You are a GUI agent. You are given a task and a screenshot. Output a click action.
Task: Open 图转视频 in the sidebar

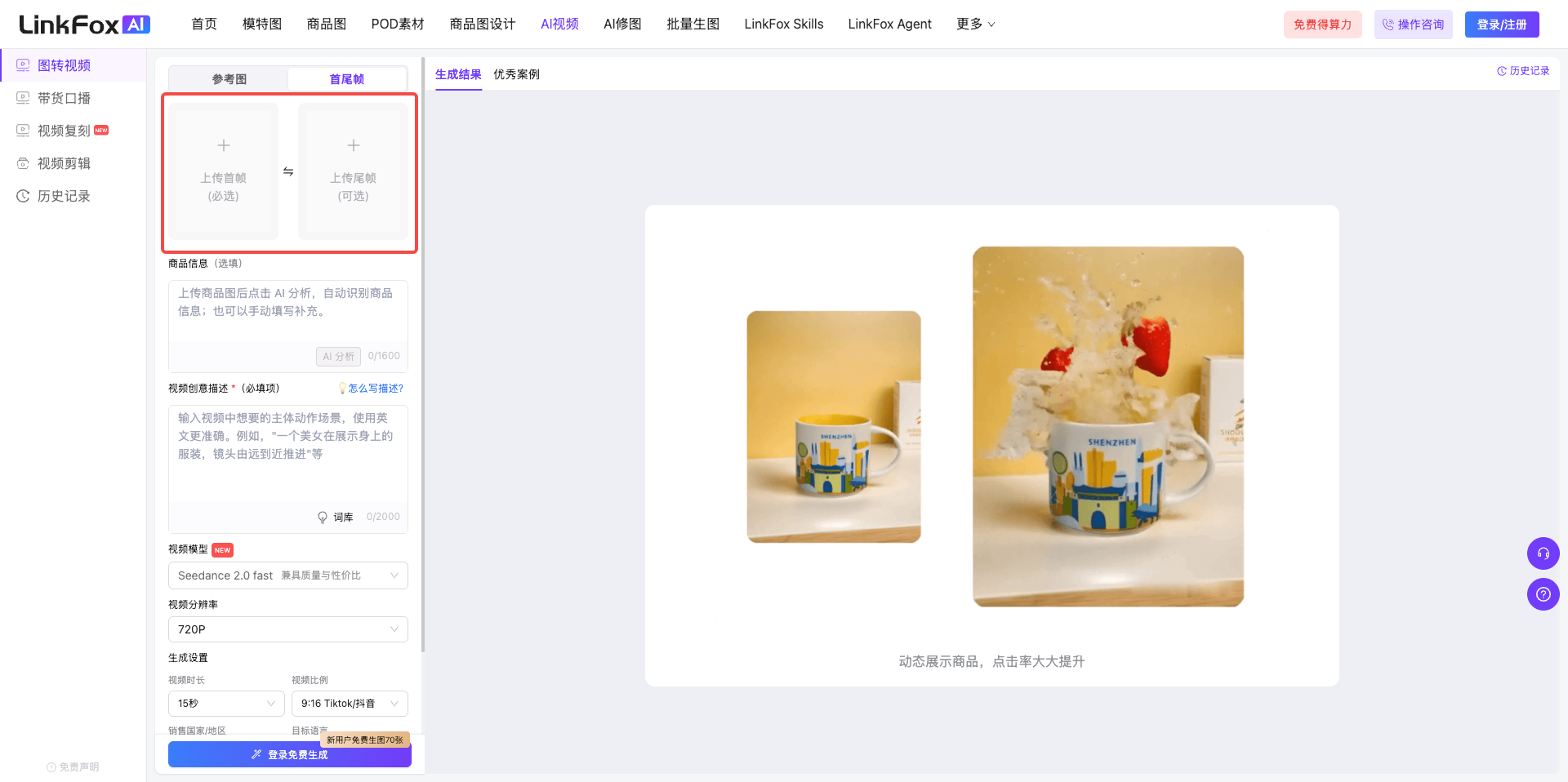(x=73, y=65)
